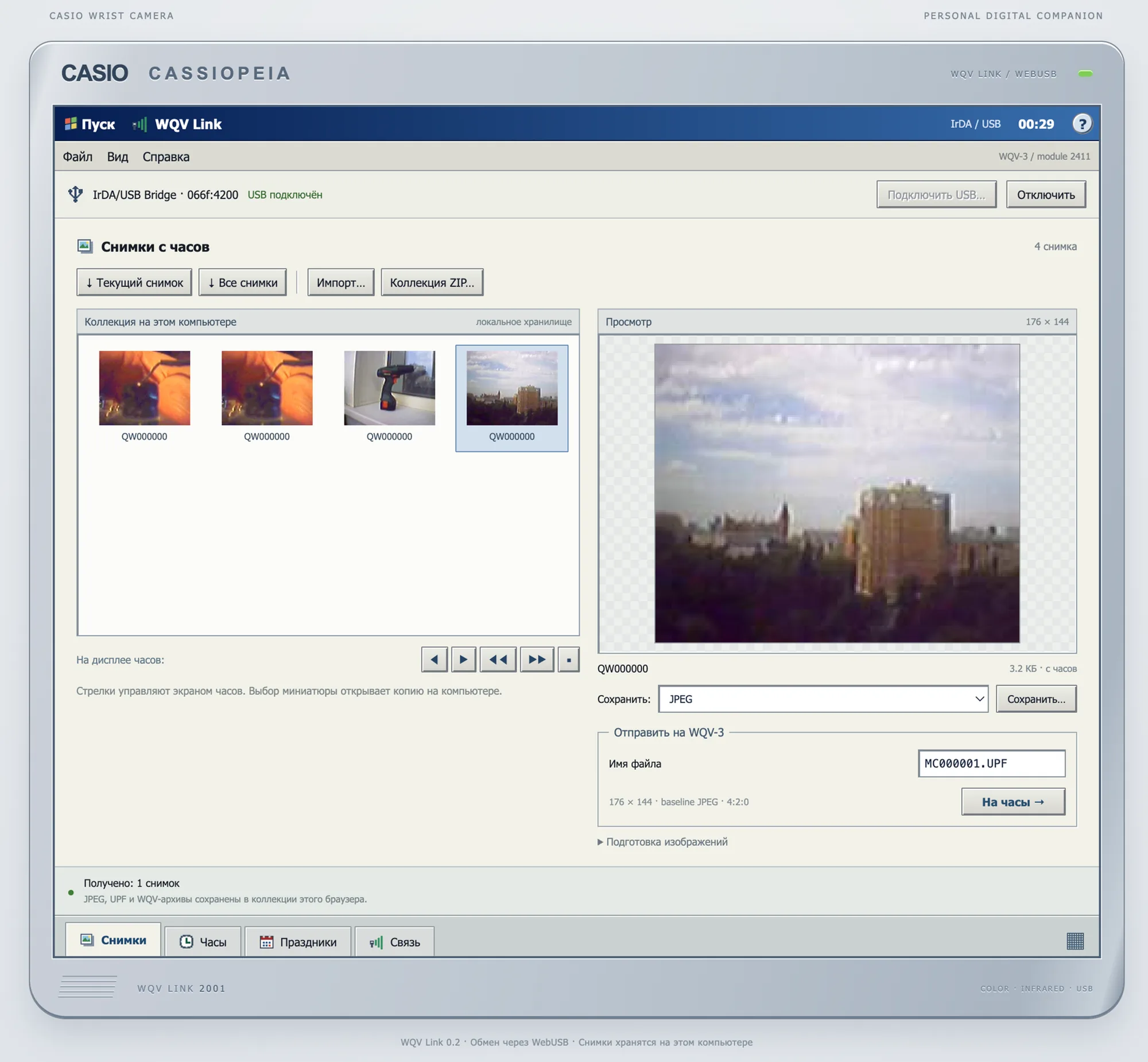Open the Справка menu

pyautogui.click(x=166, y=156)
